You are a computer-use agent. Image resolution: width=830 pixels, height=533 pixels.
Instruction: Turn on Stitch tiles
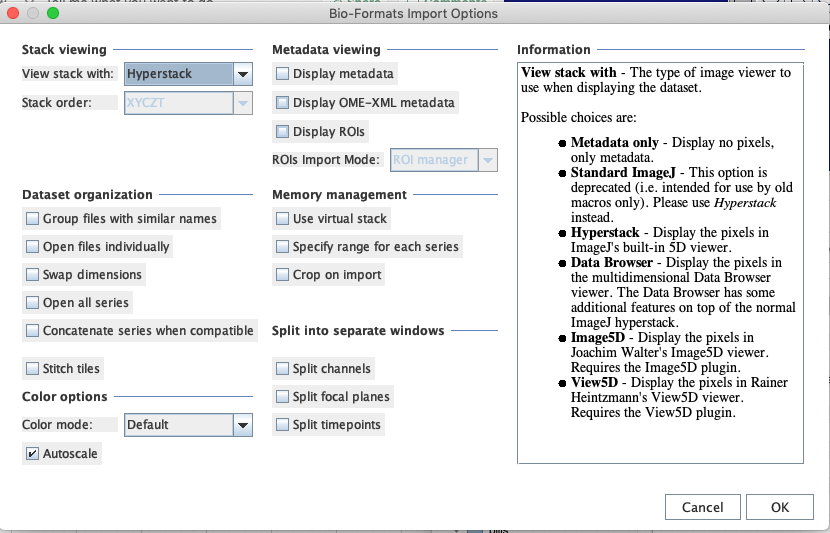[x=33, y=368]
